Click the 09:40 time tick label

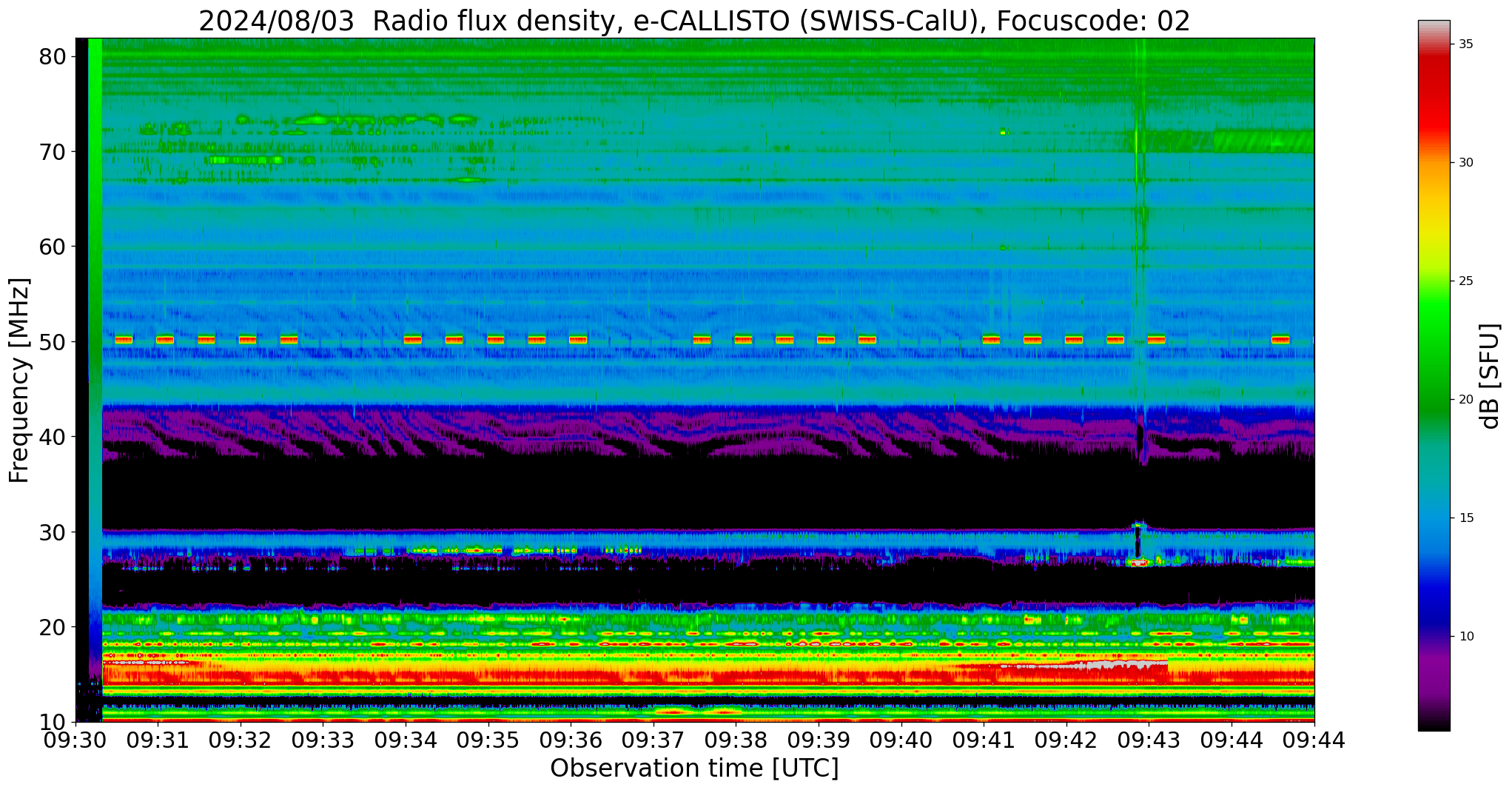pyautogui.click(x=901, y=740)
